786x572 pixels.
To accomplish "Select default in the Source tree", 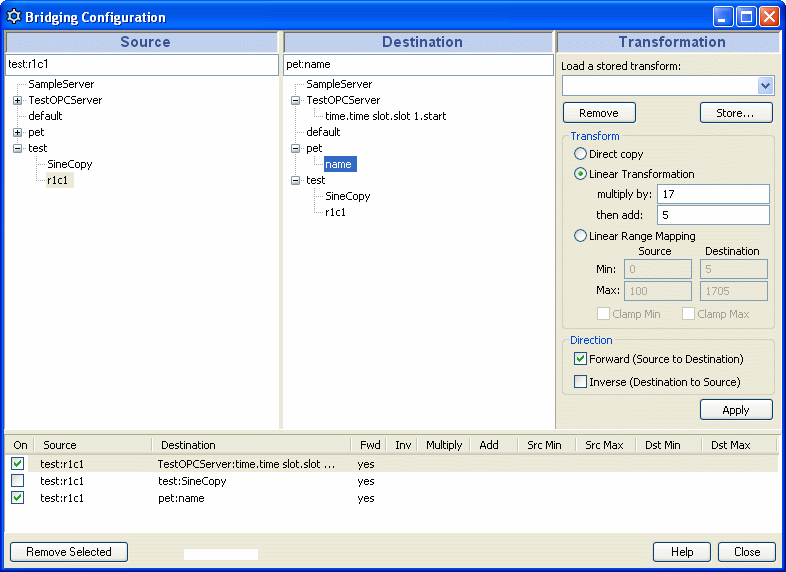I will tap(45, 116).
